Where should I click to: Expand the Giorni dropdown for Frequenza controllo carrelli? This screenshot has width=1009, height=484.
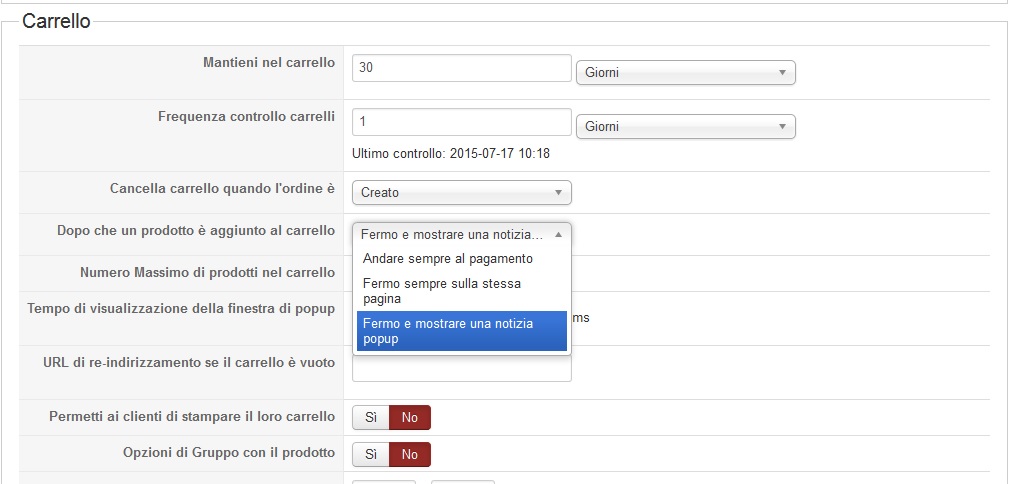[x=685, y=127]
